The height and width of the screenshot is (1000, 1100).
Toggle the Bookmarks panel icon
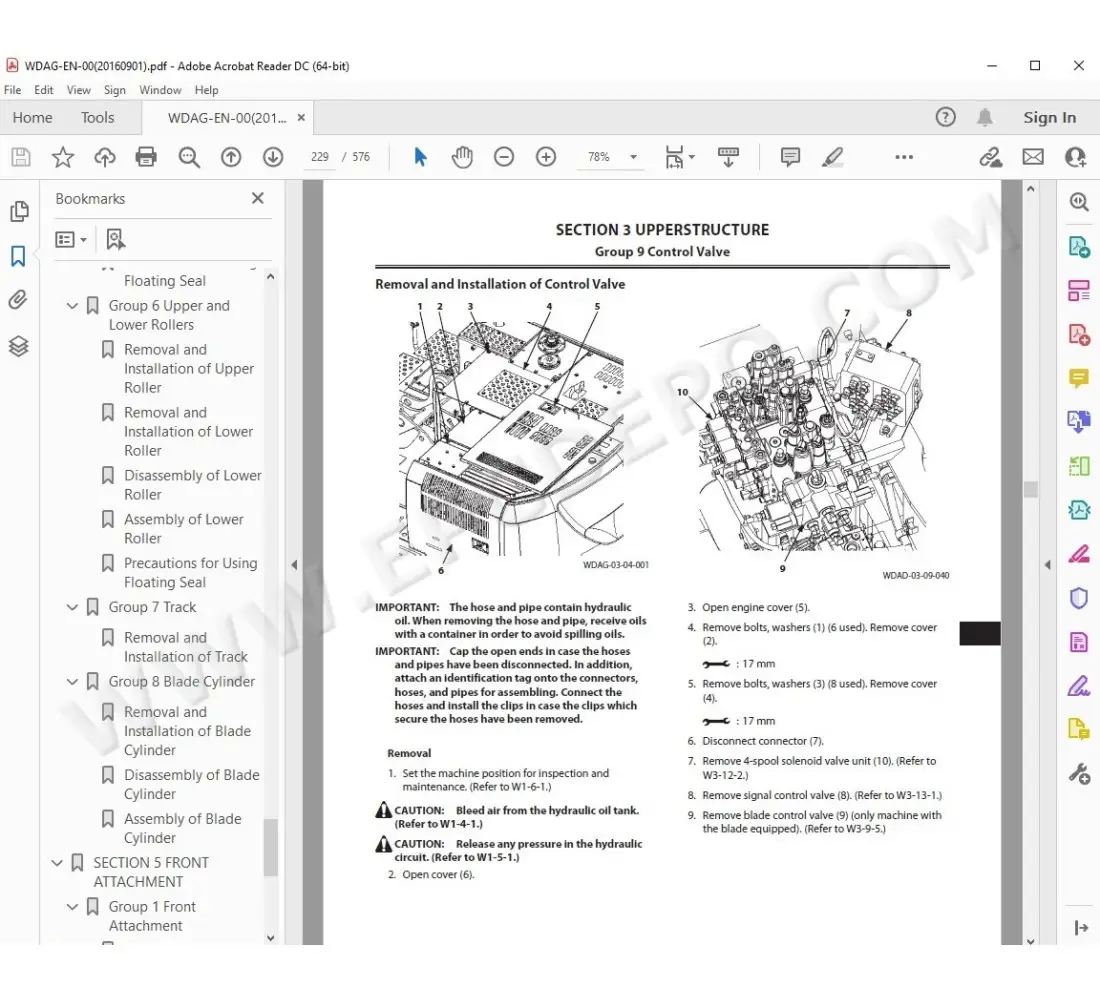pos(18,257)
